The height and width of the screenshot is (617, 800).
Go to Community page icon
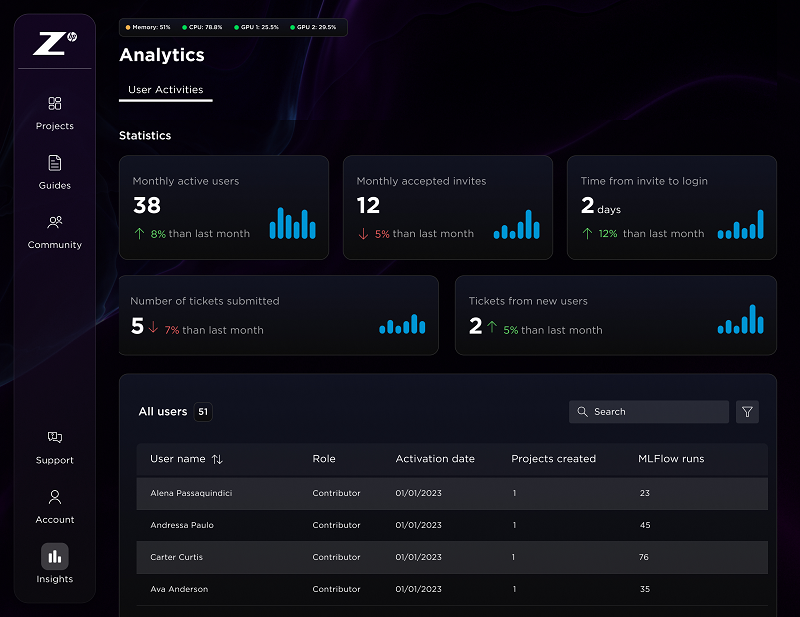click(x=55, y=222)
